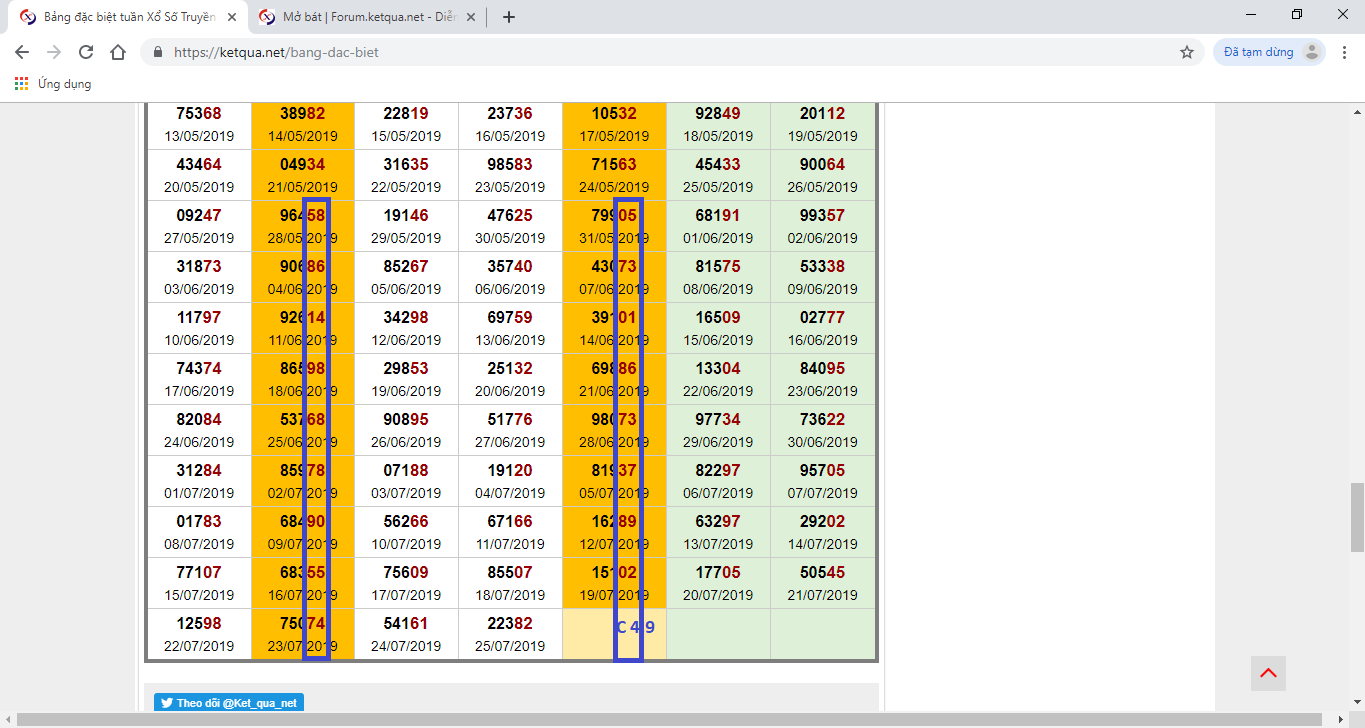Click the vertical scrollbar thumb
This screenshot has width=1365, height=728.
pos(1357,517)
